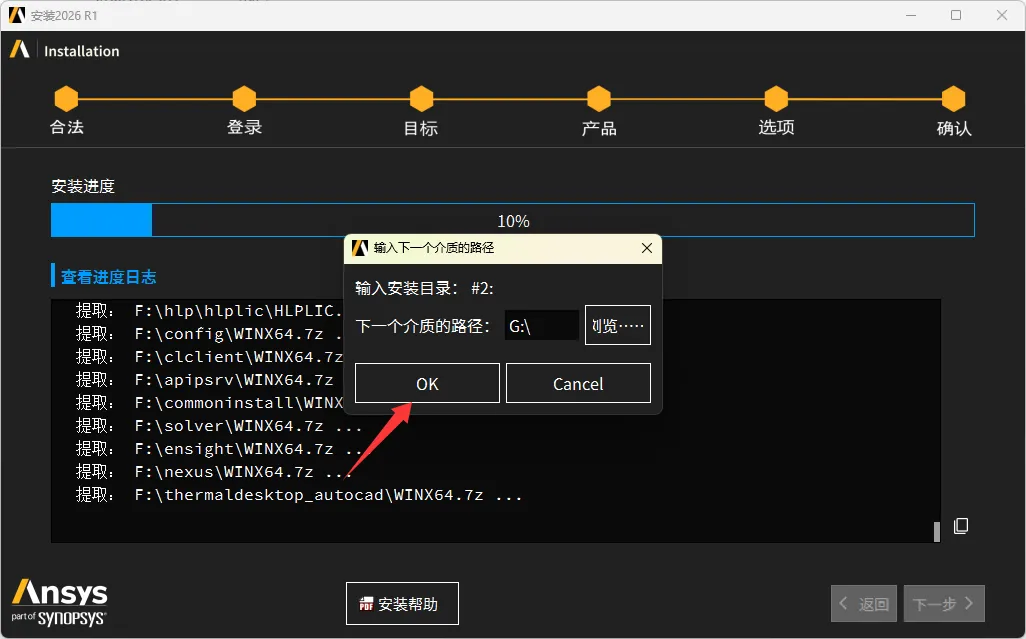Edit the G:\ media path field
Viewport: 1026px width, 639px height.
point(541,325)
